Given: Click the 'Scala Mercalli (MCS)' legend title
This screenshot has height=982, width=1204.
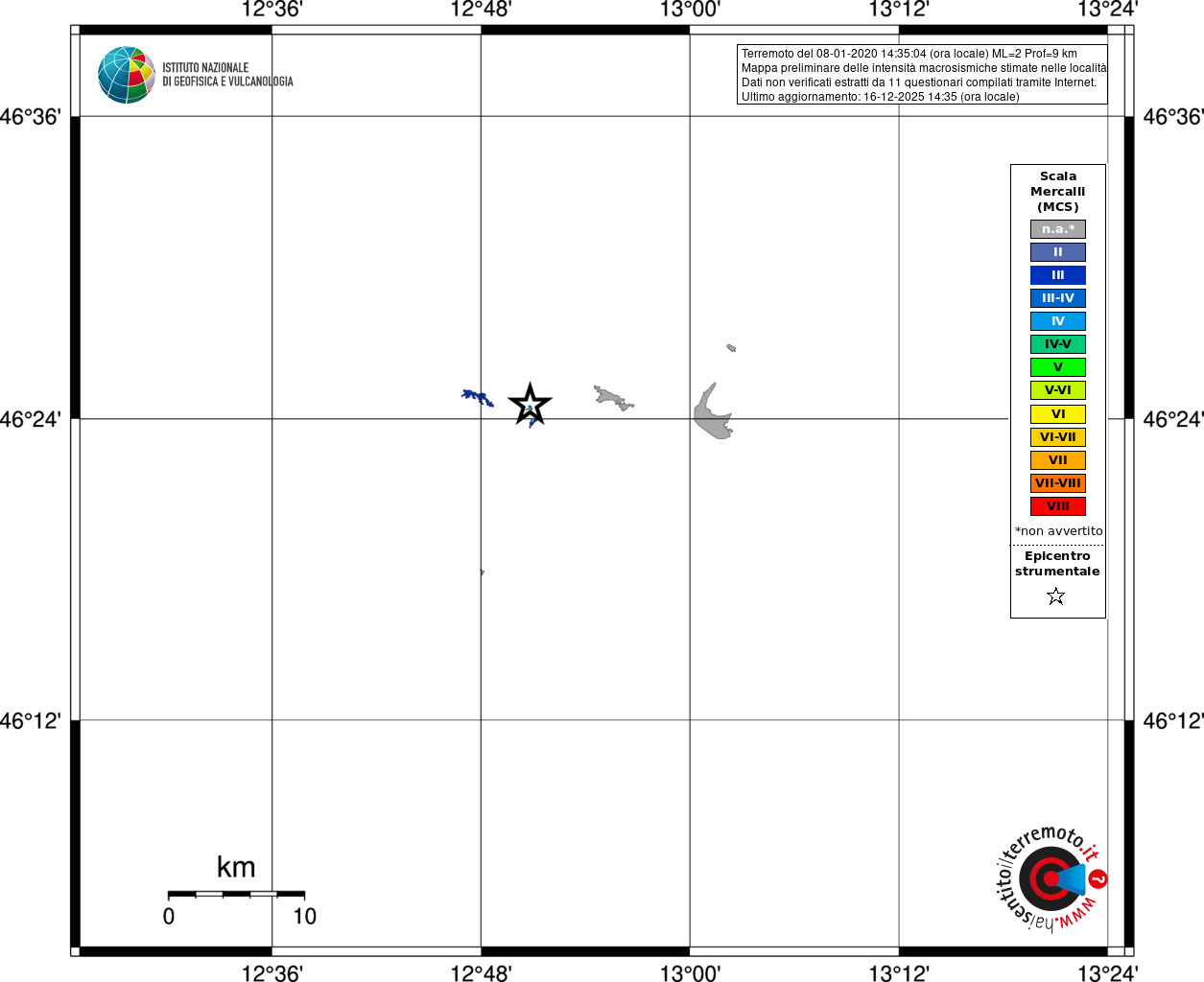Looking at the screenshot, I should click(x=1058, y=192).
